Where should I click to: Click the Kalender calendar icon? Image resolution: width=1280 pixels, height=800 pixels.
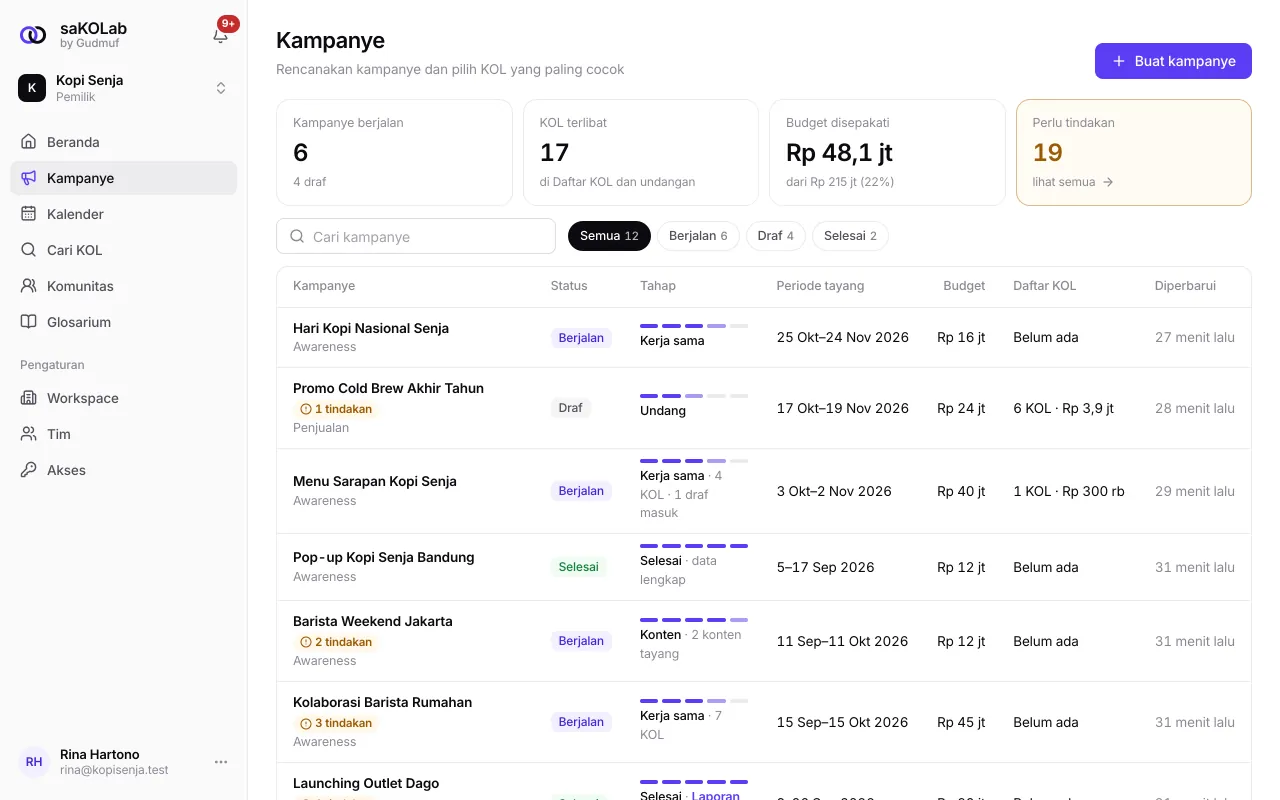click(29, 214)
